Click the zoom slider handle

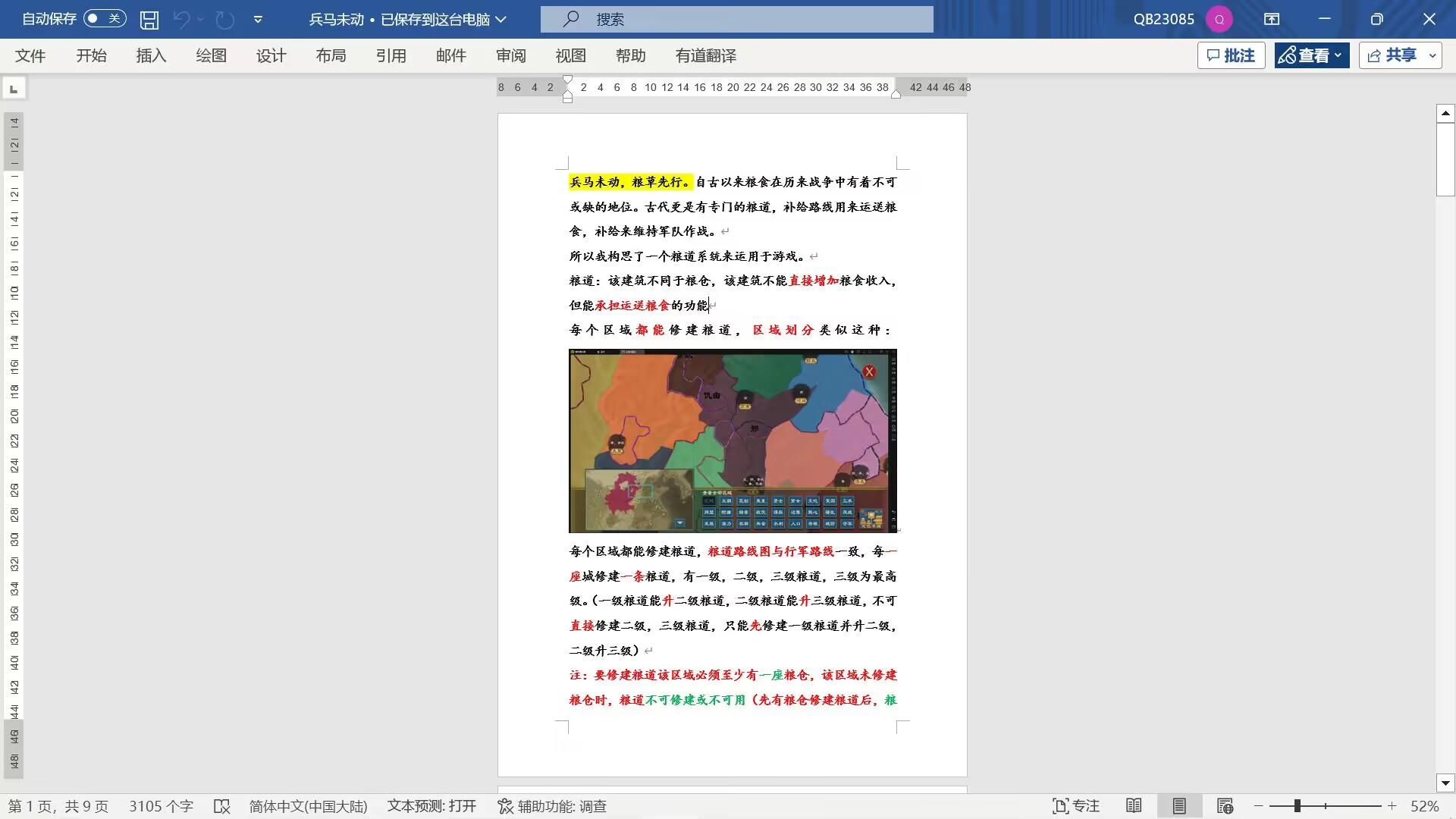1298,806
